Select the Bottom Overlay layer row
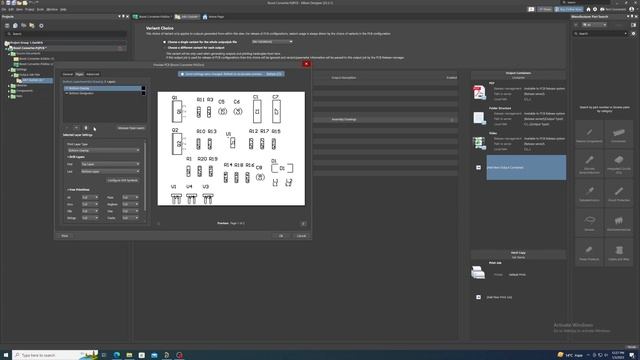Image resolution: width=640 pixels, height=360 pixels. pos(102,88)
